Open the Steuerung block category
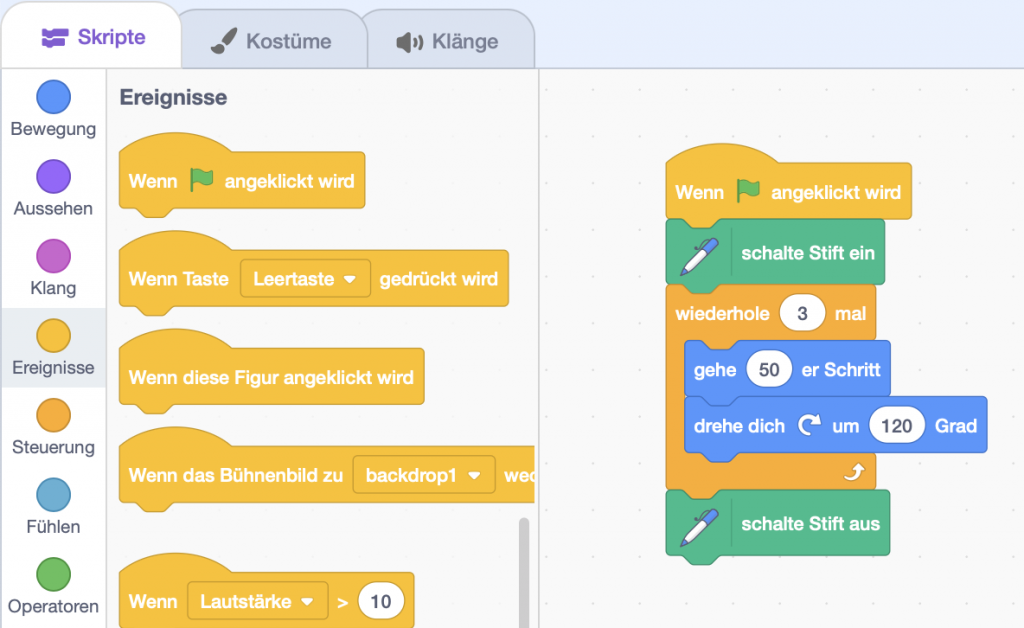The width and height of the screenshot is (1024, 628). (x=53, y=415)
